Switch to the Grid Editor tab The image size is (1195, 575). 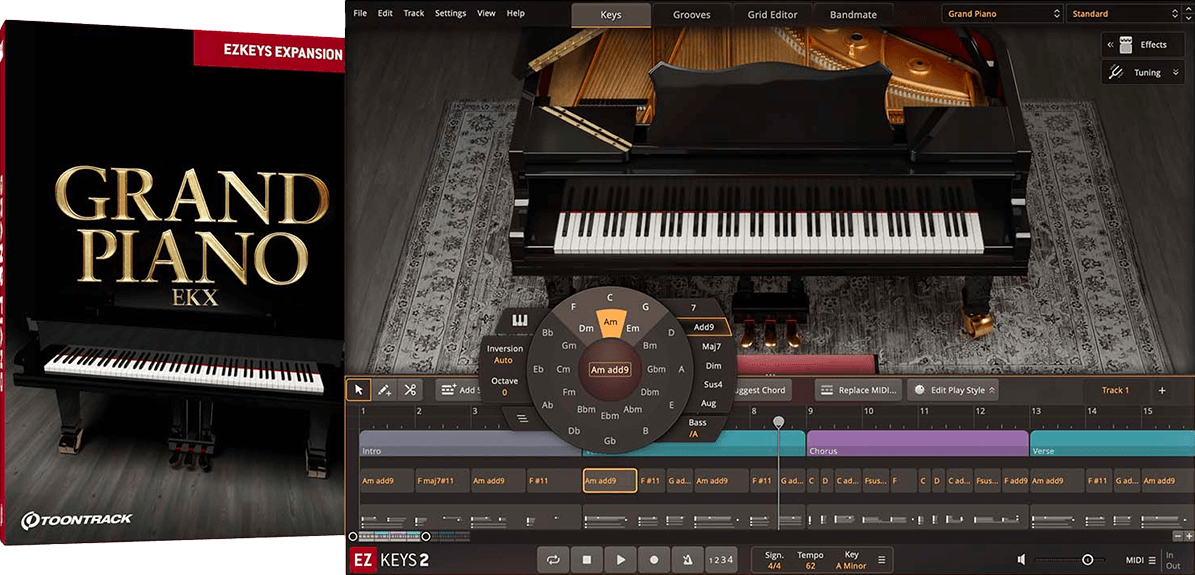point(772,14)
